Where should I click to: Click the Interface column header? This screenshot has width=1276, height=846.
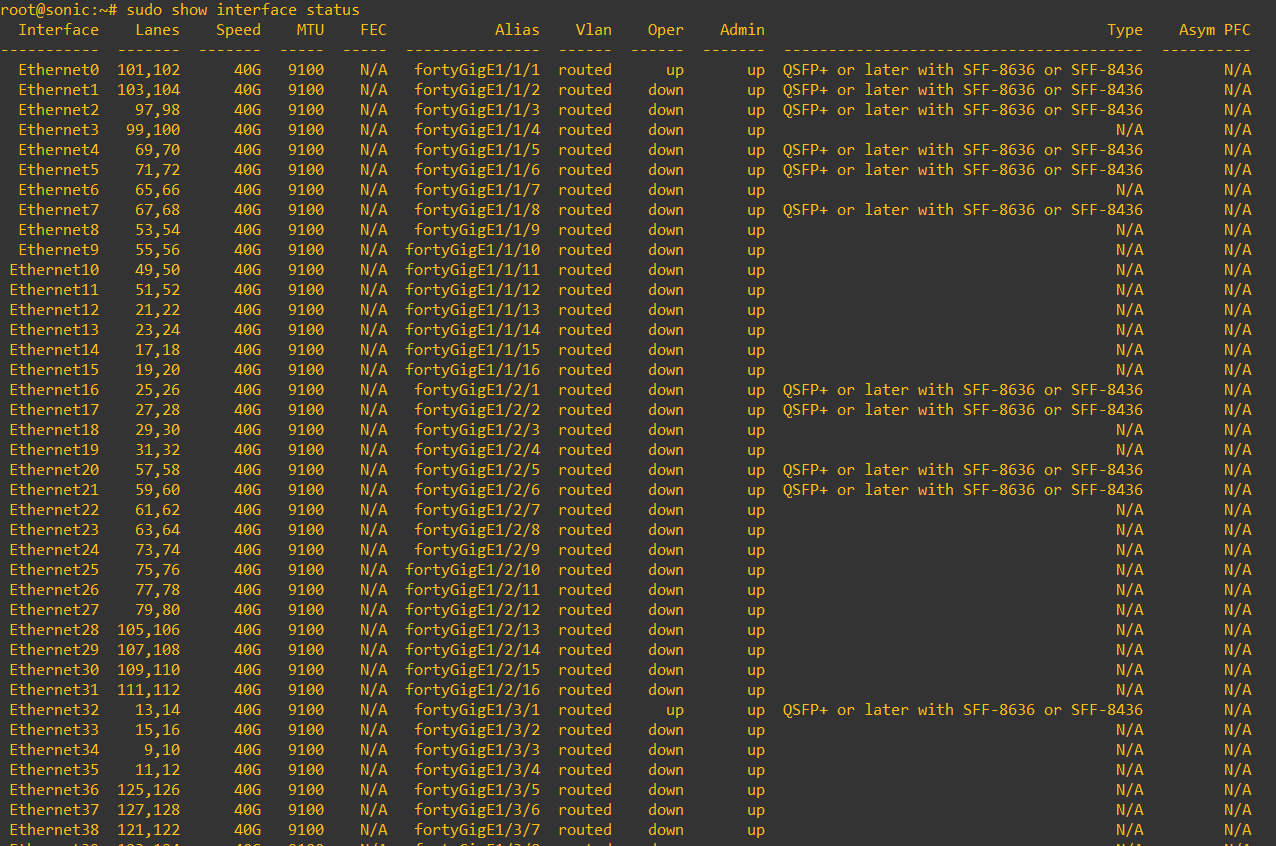pyautogui.click(x=59, y=29)
